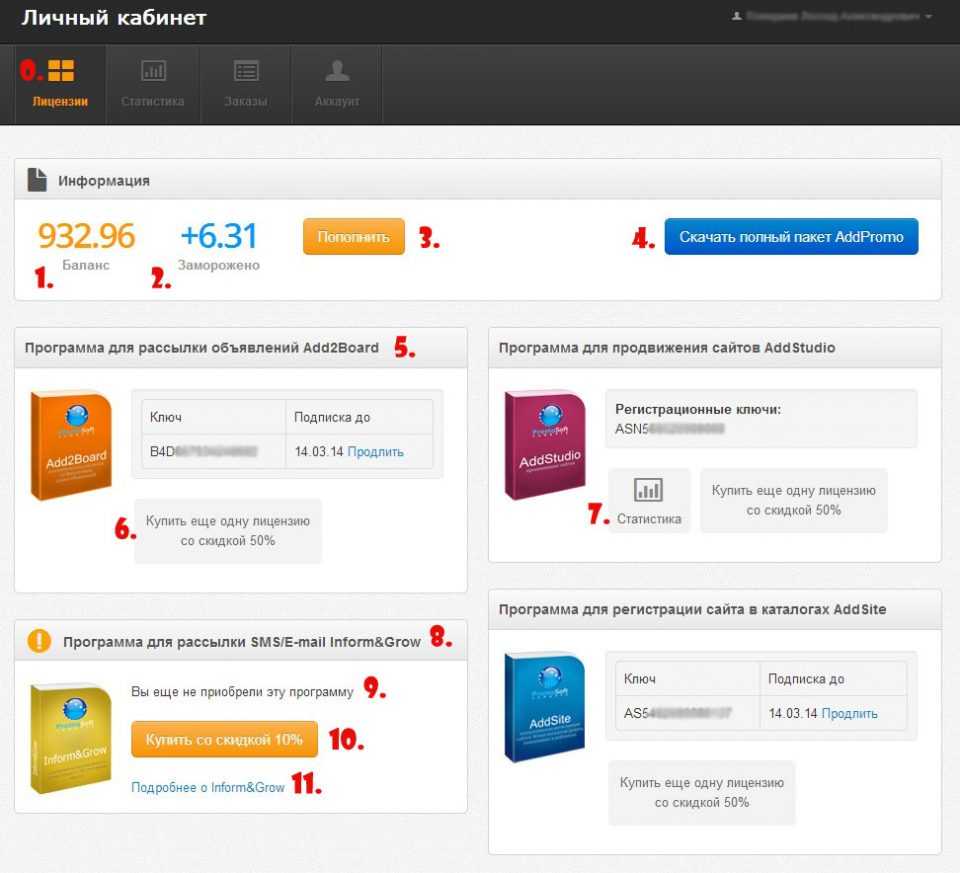Click the Статистика chart icon in navigation
The height and width of the screenshot is (873, 960).
[x=153, y=71]
